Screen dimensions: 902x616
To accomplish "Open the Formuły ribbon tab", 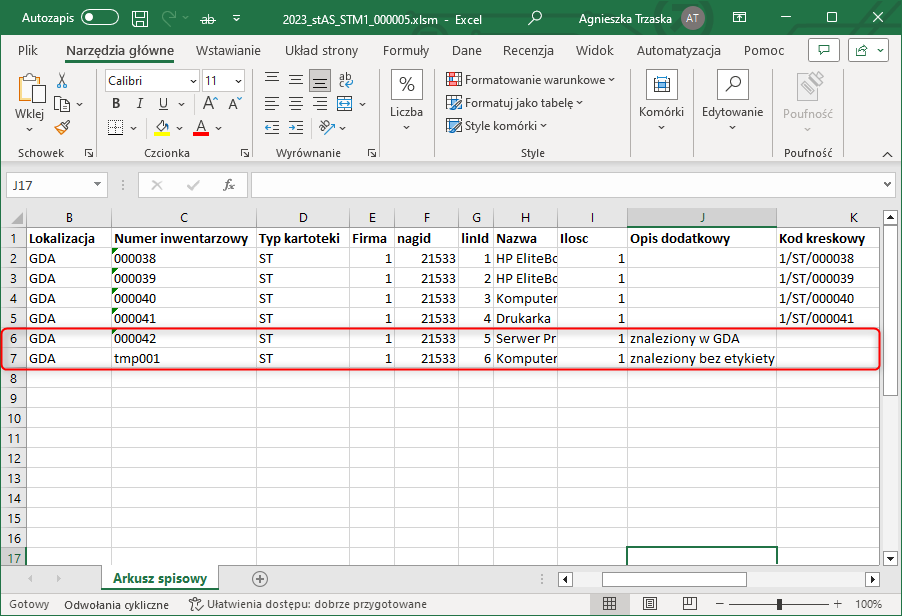I will tap(406, 51).
